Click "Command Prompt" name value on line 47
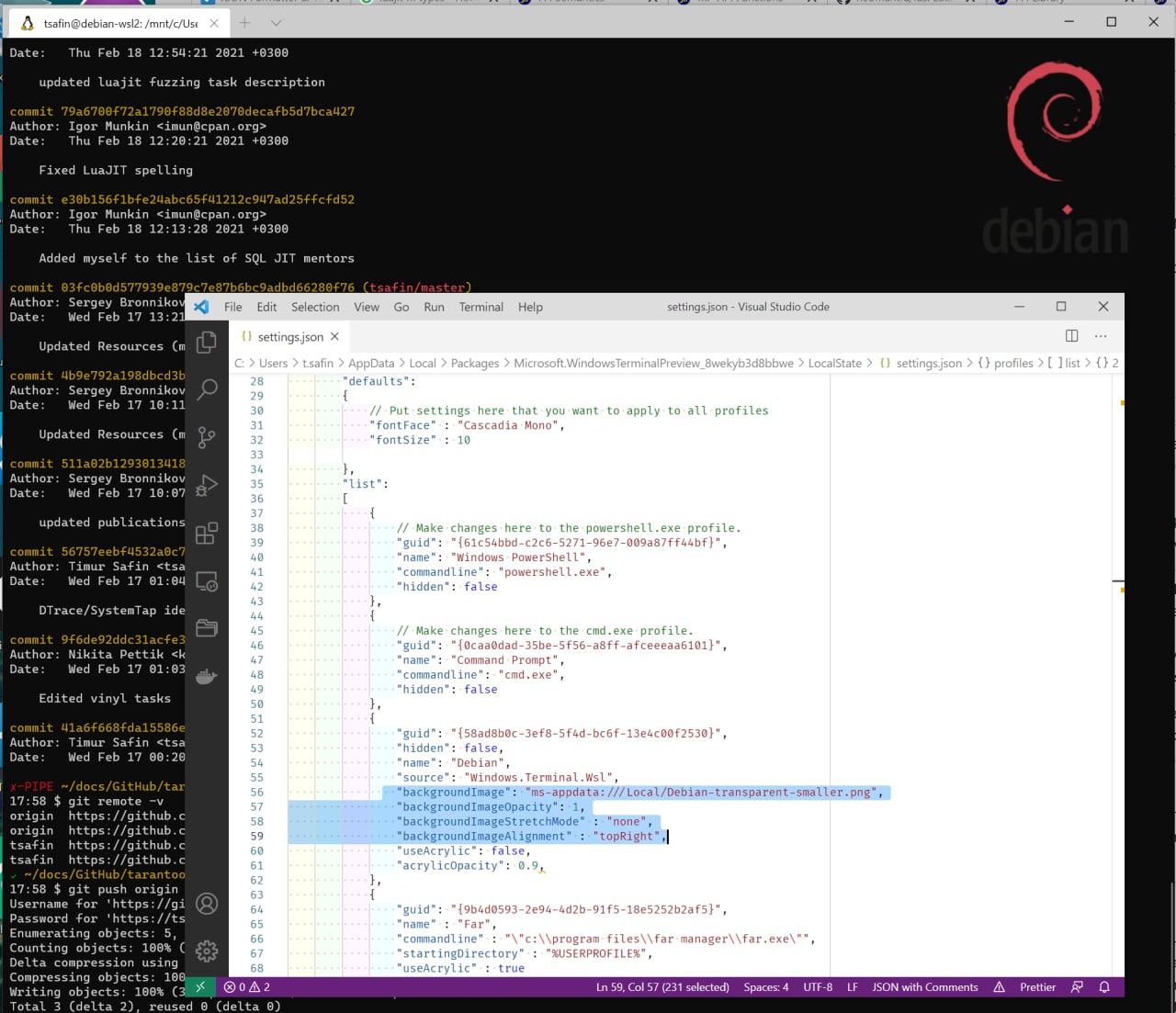This screenshot has width=1176, height=1013. (x=504, y=660)
